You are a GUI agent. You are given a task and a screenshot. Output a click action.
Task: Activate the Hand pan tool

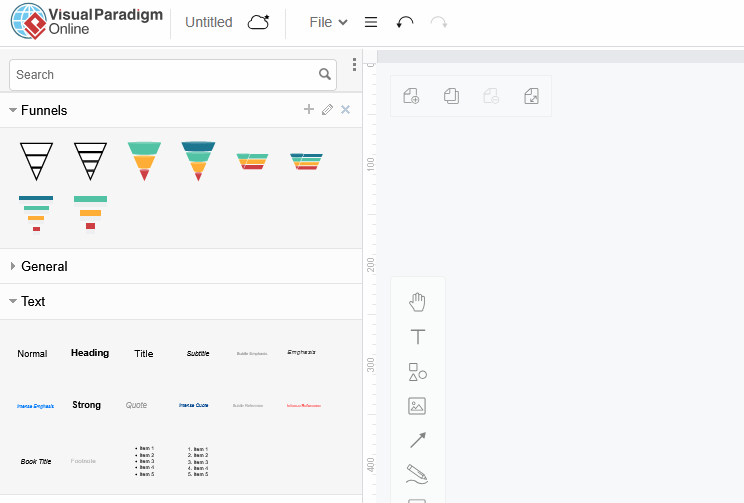(418, 302)
